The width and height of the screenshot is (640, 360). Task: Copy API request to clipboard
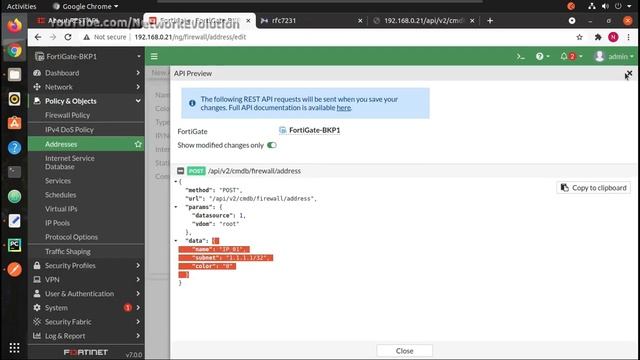pyautogui.click(x=593, y=188)
